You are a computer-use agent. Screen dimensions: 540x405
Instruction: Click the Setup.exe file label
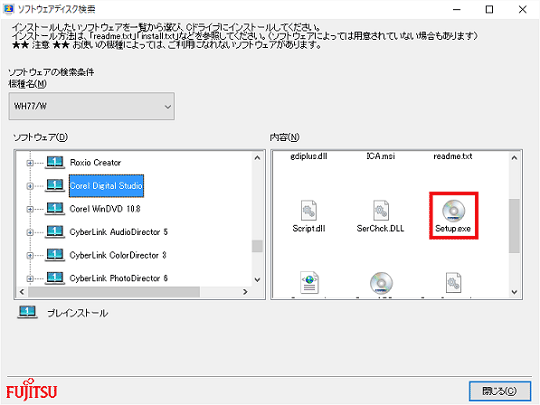453,228
